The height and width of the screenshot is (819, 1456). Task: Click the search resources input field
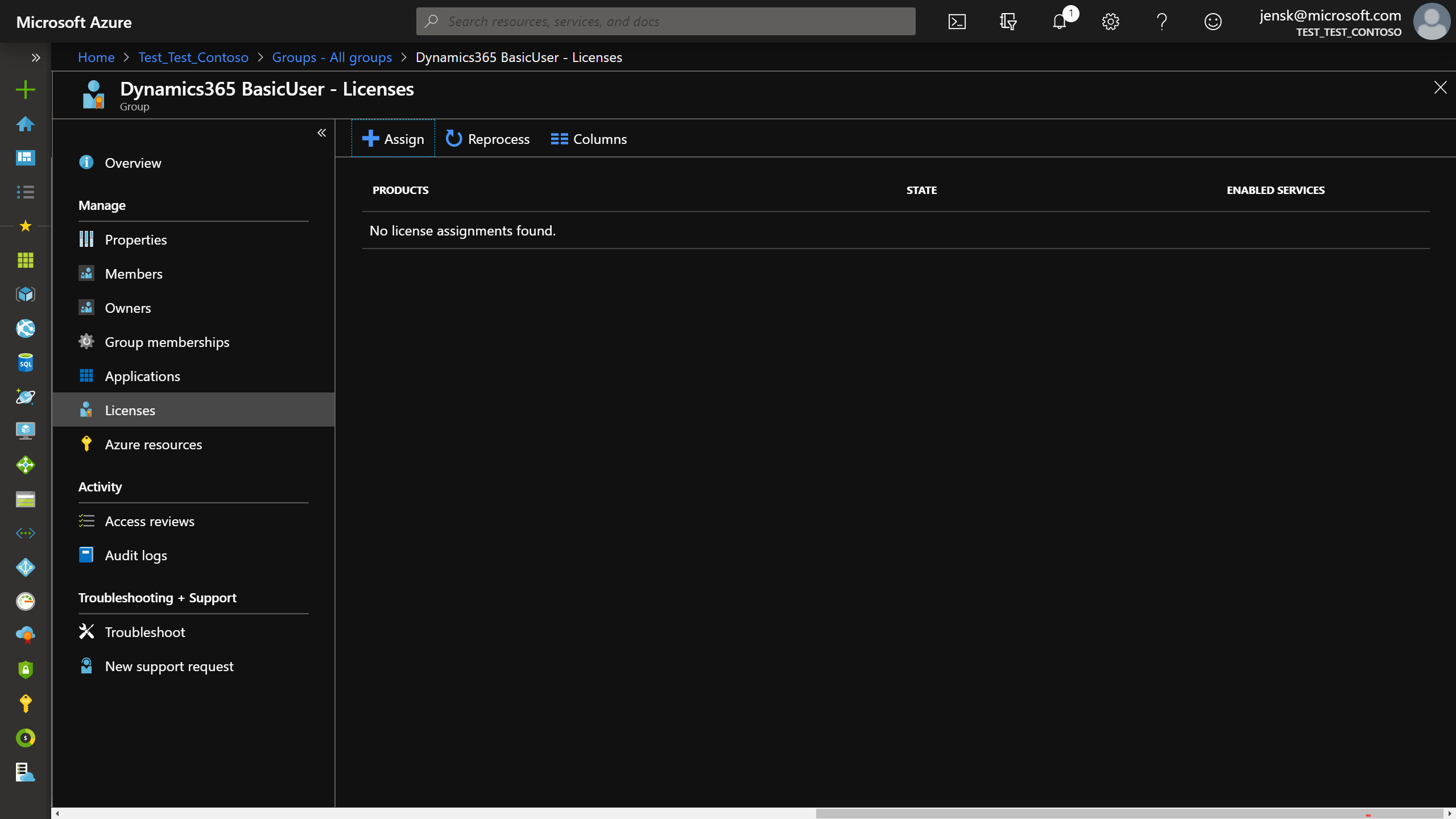(x=665, y=22)
